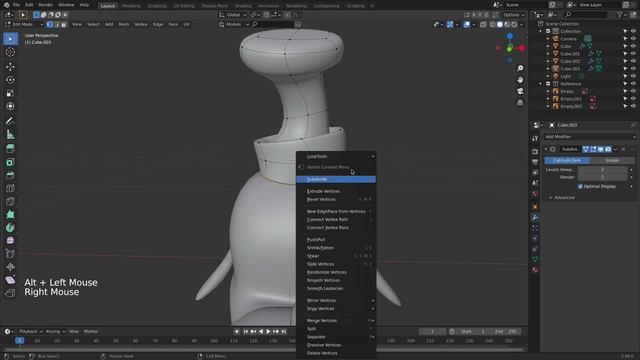This screenshot has height=360, width=640.
Task: Remove the Subdivision modifier with X
Action: [623, 149]
